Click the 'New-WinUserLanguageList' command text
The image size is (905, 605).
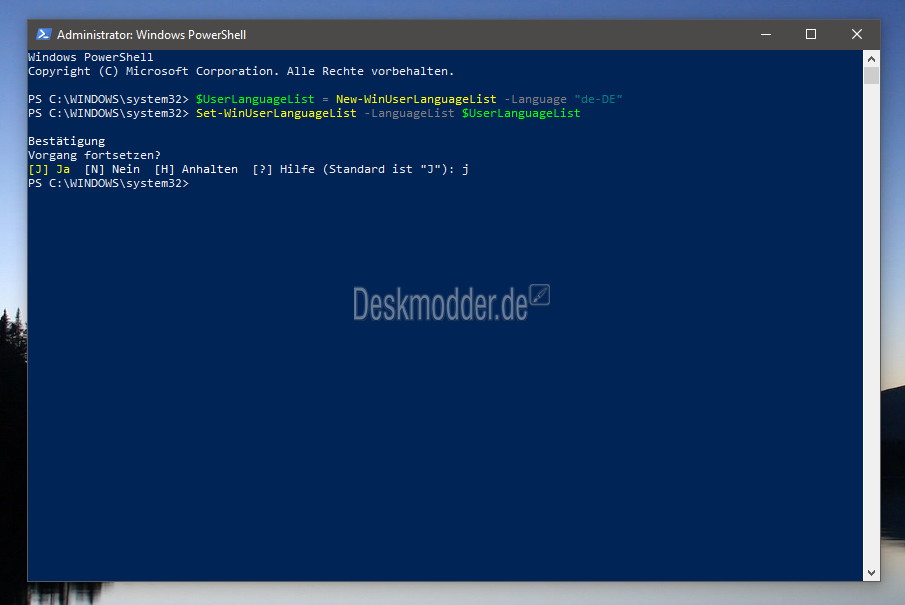(x=416, y=99)
